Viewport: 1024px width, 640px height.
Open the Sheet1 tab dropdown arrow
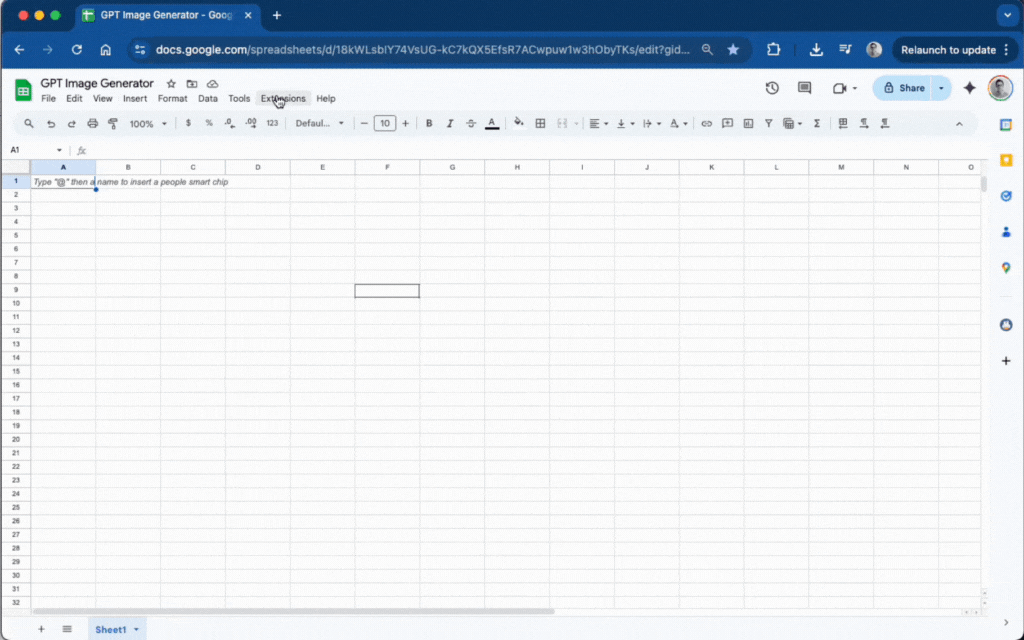coord(136,630)
